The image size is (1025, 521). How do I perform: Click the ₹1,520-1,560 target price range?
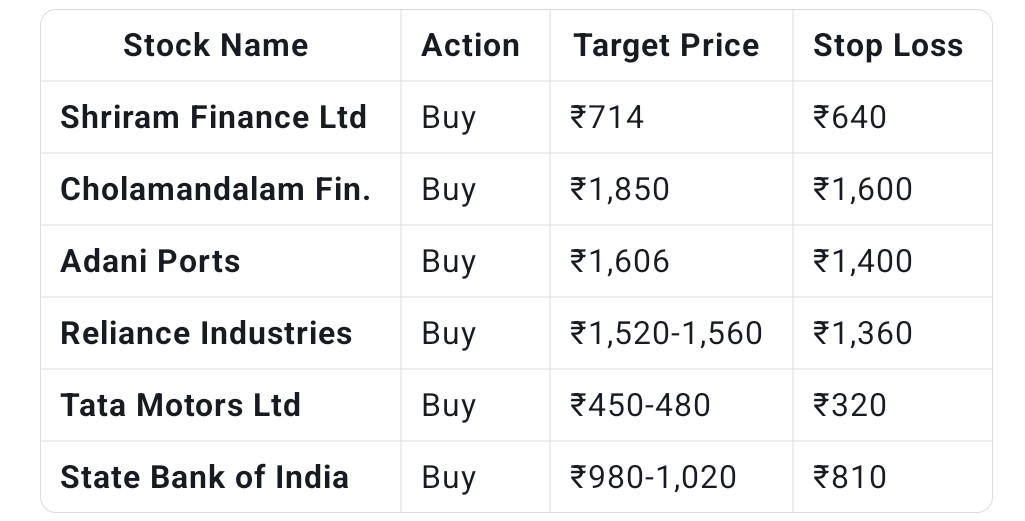click(x=666, y=333)
